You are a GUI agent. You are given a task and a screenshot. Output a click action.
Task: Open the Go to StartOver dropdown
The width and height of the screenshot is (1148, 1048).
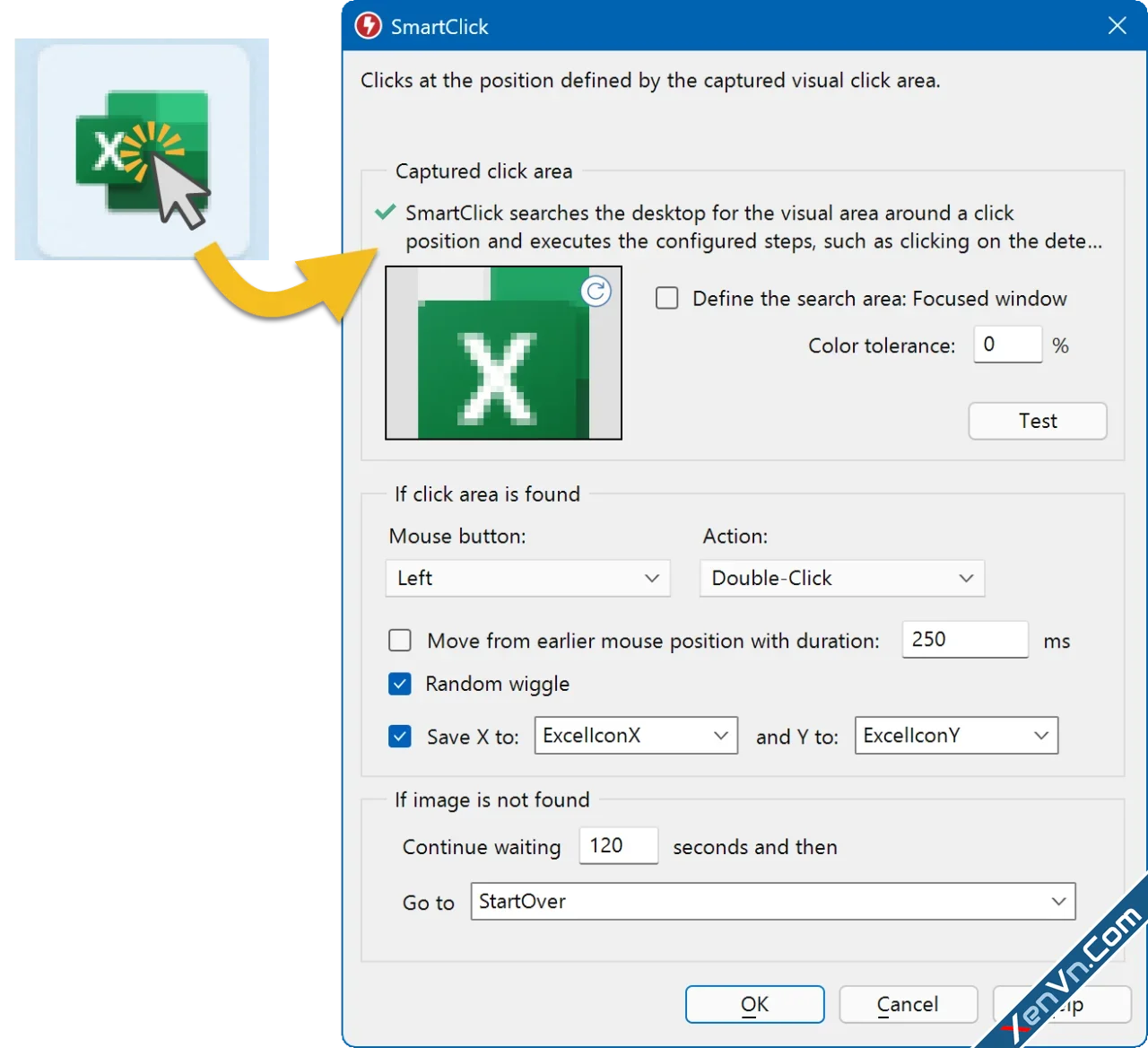tap(773, 902)
